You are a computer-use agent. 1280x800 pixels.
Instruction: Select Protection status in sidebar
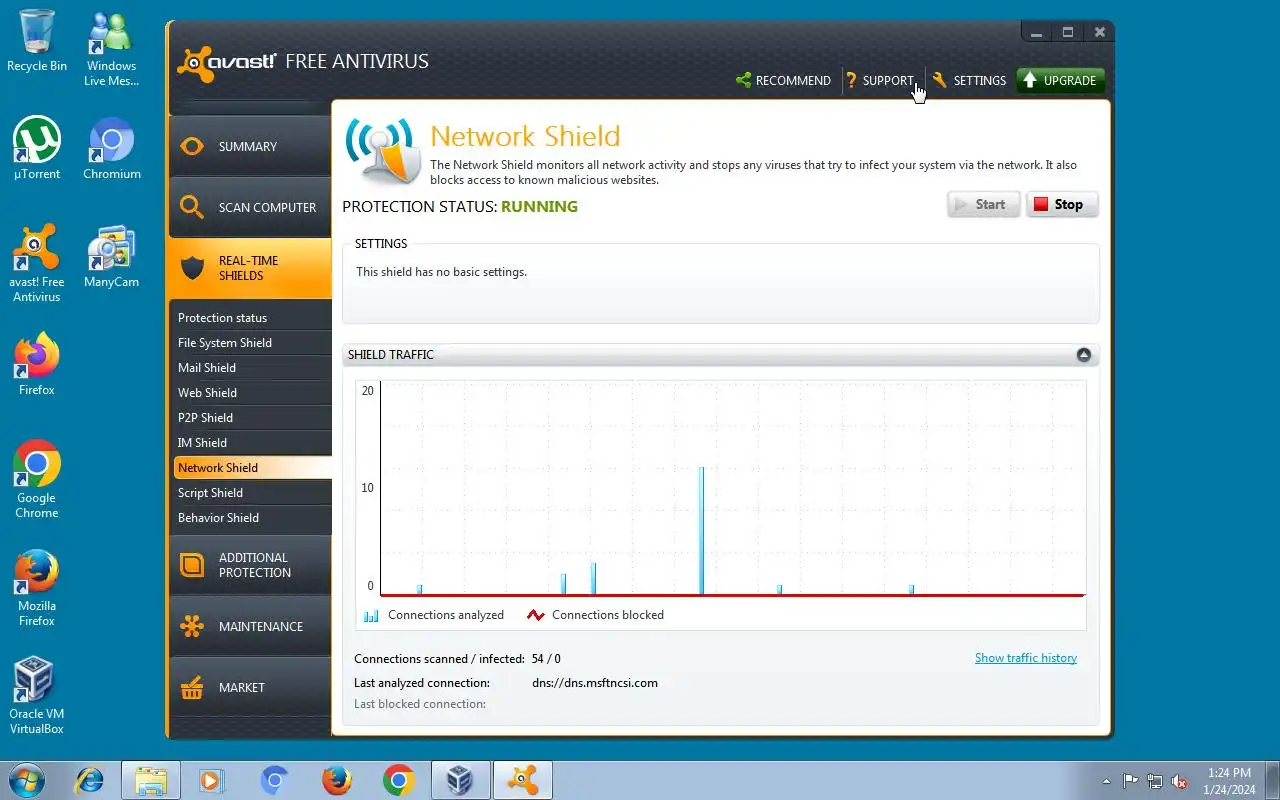pyautogui.click(x=250, y=318)
